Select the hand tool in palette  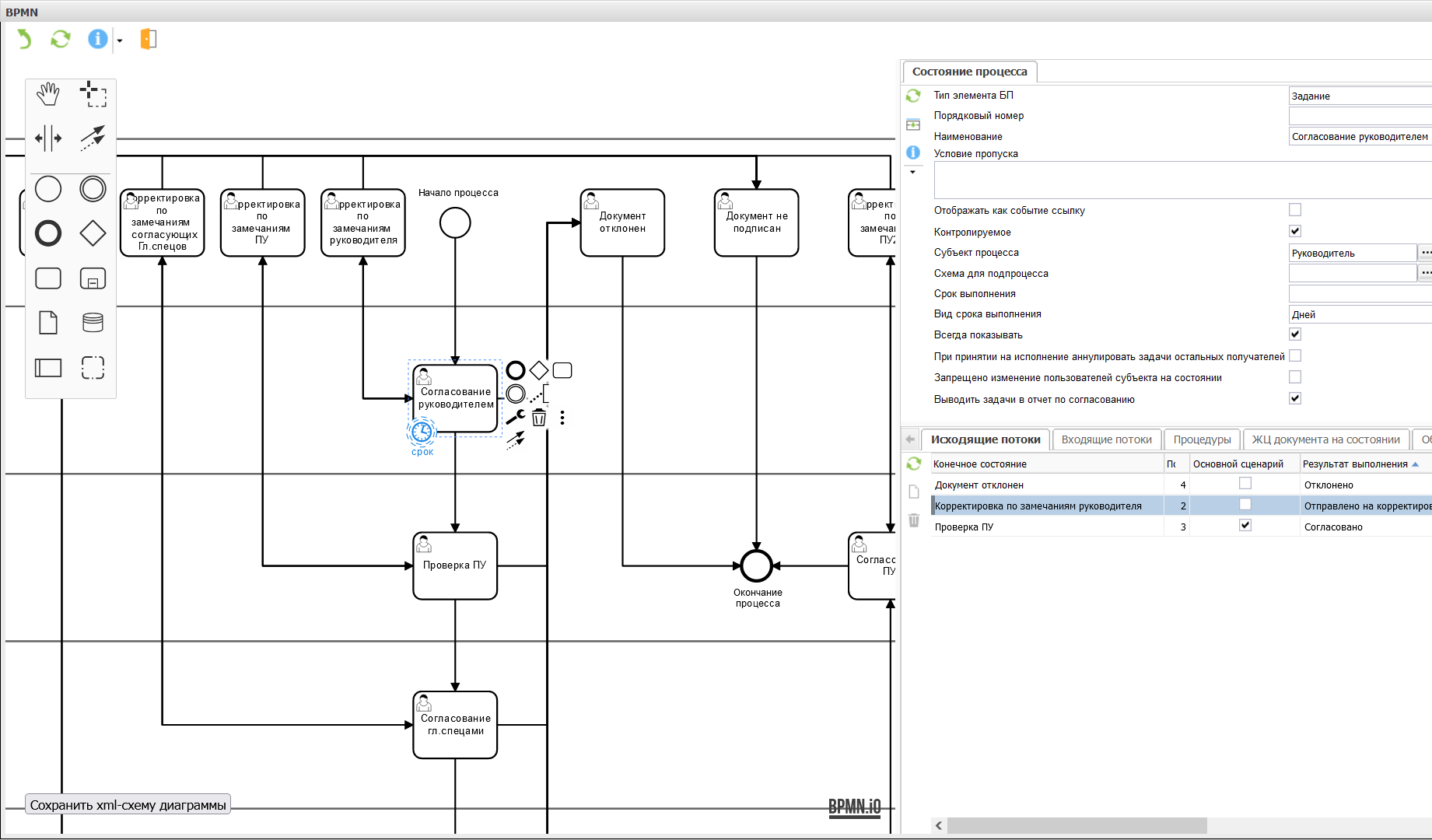48,94
